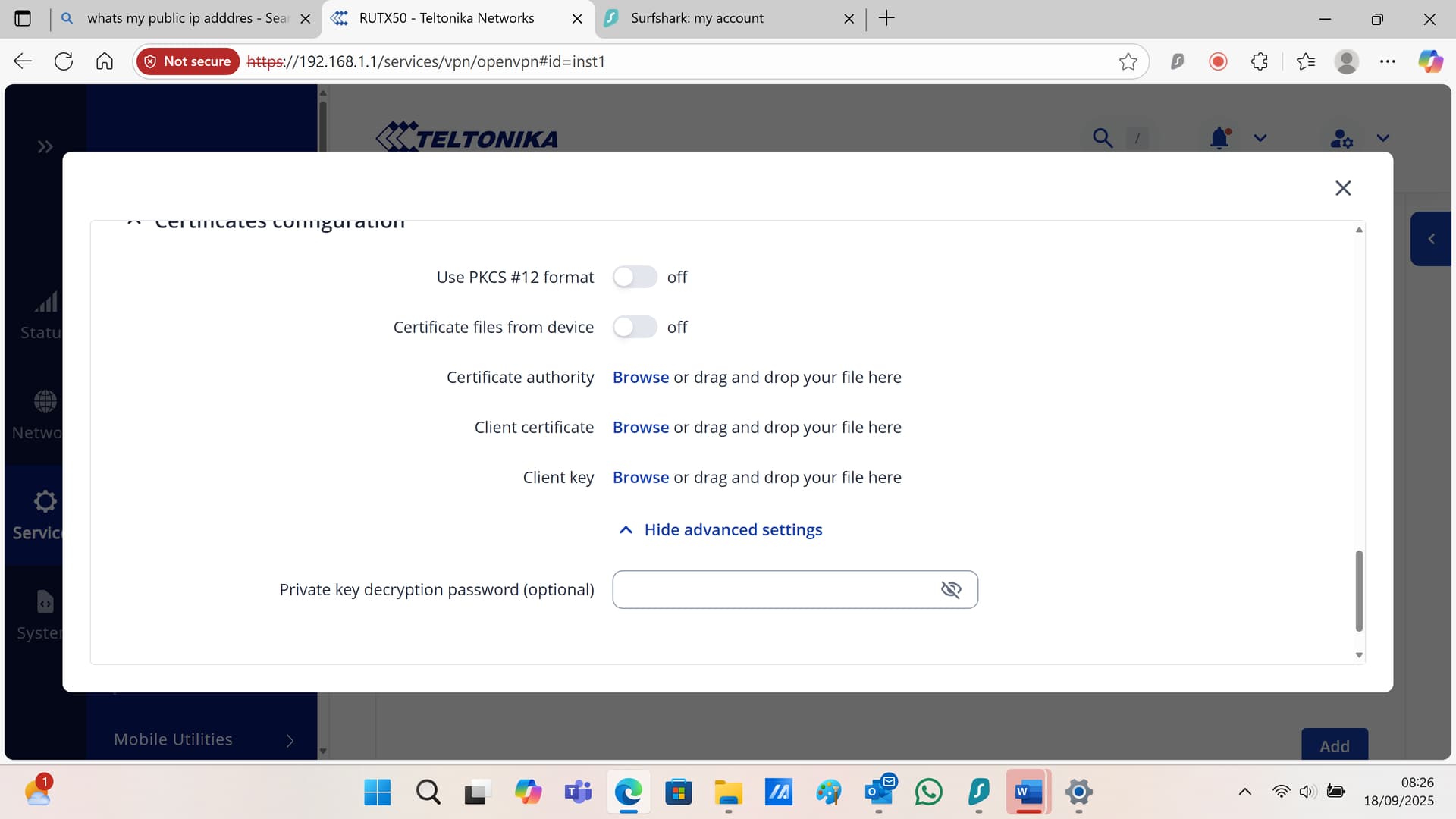The height and width of the screenshot is (819, 1456).
Task: Switch to Surfshark my account tab
Action: [x=696, y=18]
